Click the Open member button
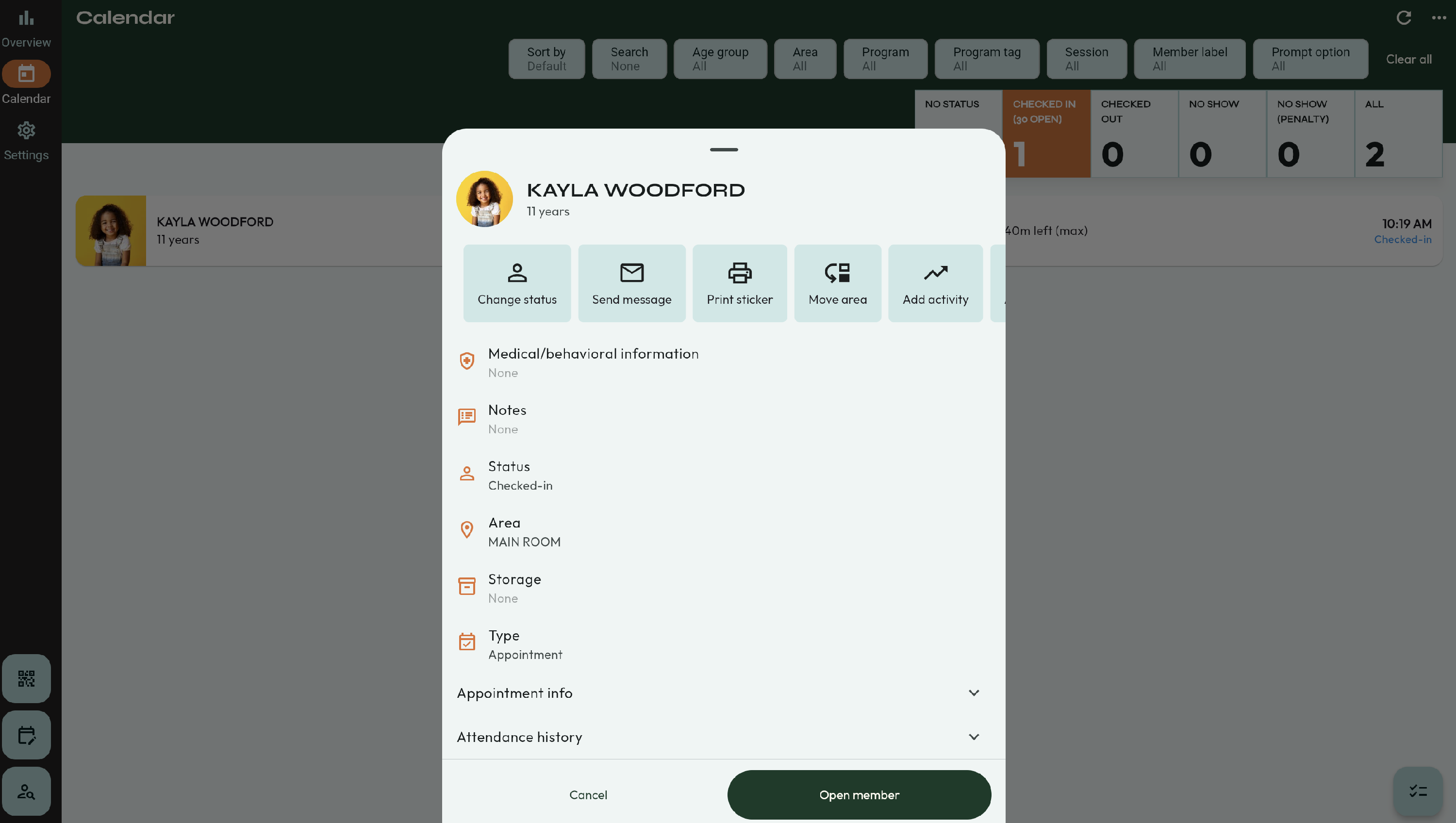Image resolution: width=1456 pixels, height=823 pixels. 859,795
